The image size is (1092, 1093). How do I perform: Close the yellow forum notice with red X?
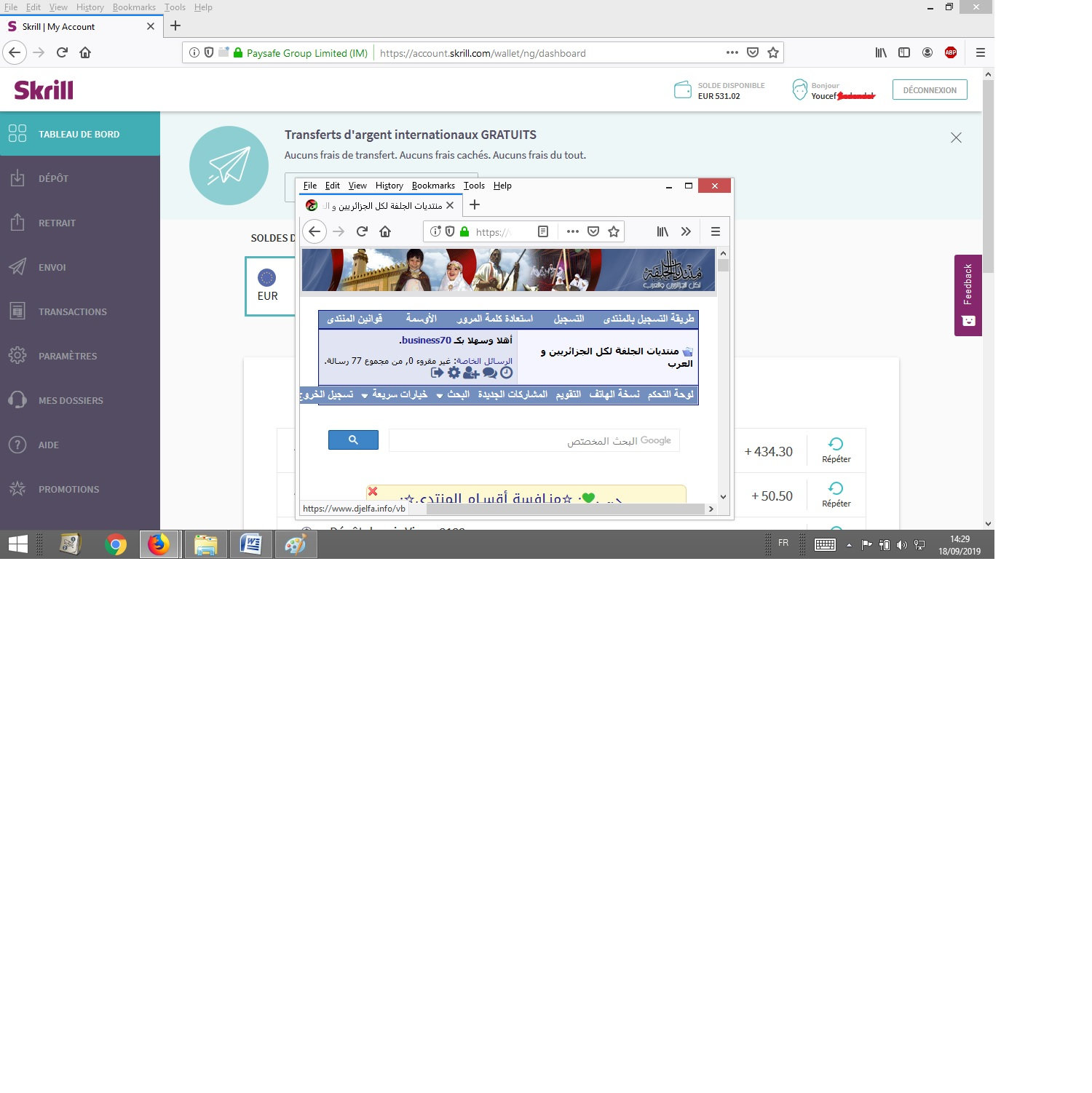pyautogui.click(x=373, y=491)
